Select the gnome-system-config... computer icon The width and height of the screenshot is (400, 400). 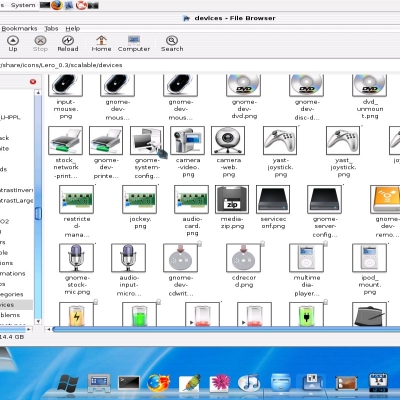[x=147, y=141]
